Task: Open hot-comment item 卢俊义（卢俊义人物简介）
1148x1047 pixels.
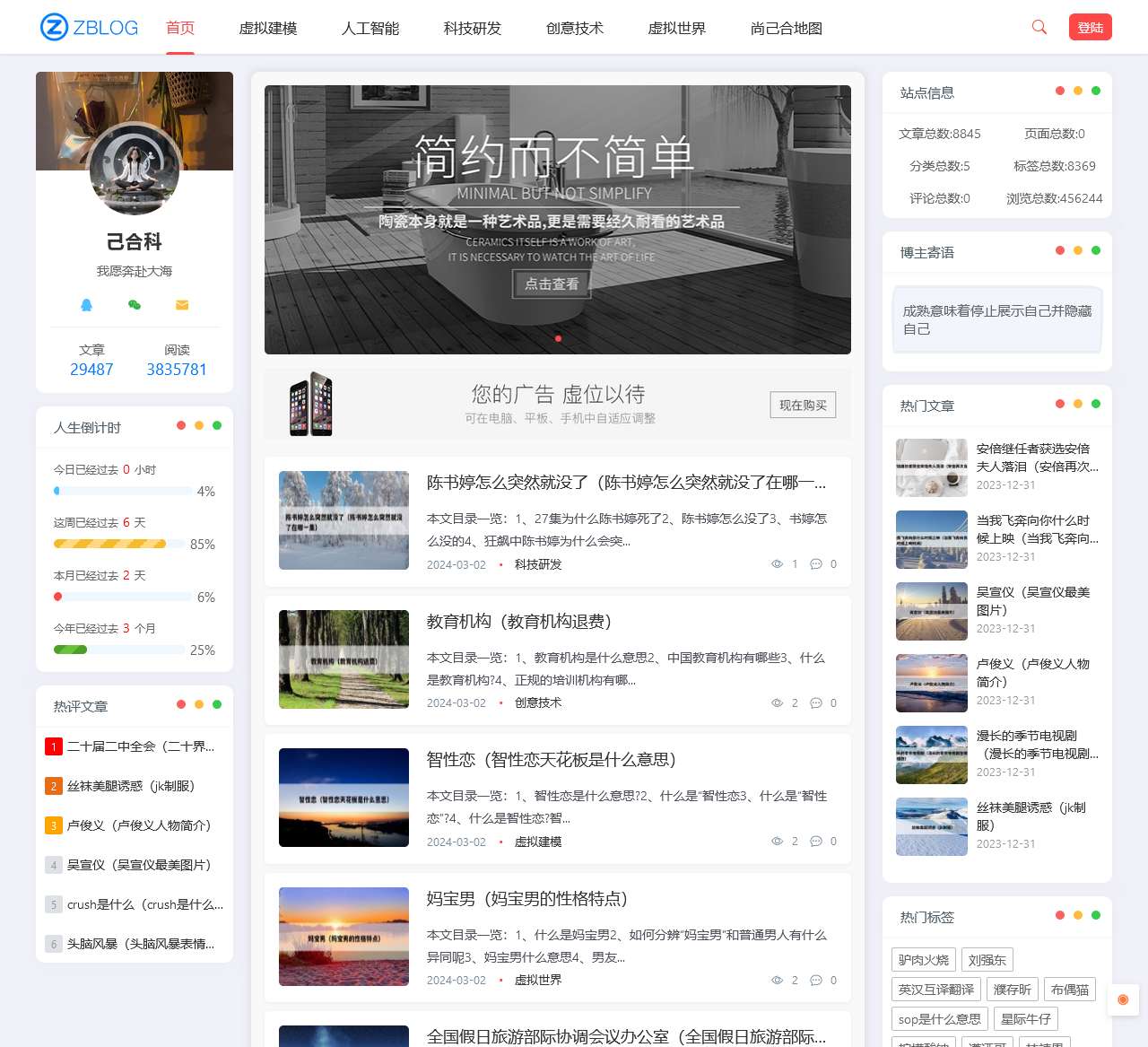Action: pyautogui.click(x=139, y=825)
